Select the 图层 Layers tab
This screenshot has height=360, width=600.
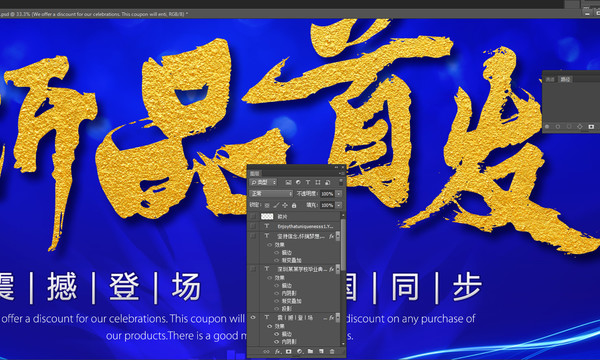(254, 173)
